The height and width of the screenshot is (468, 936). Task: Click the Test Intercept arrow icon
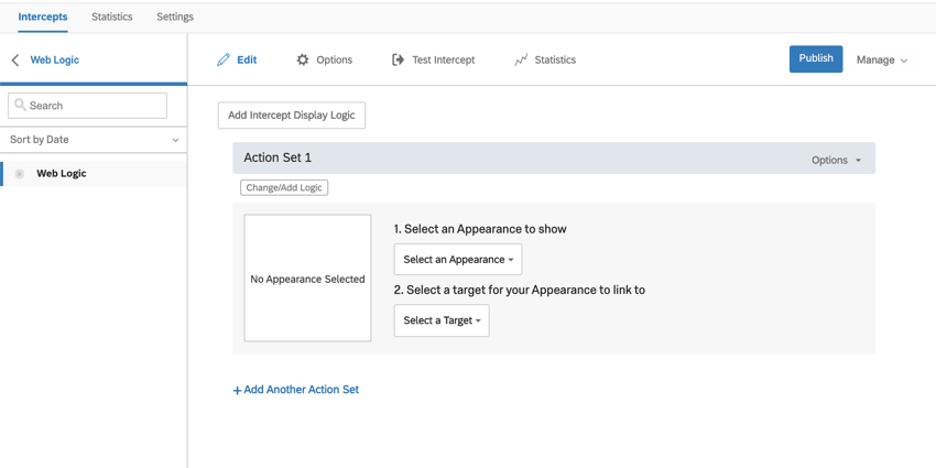point(398,60)
